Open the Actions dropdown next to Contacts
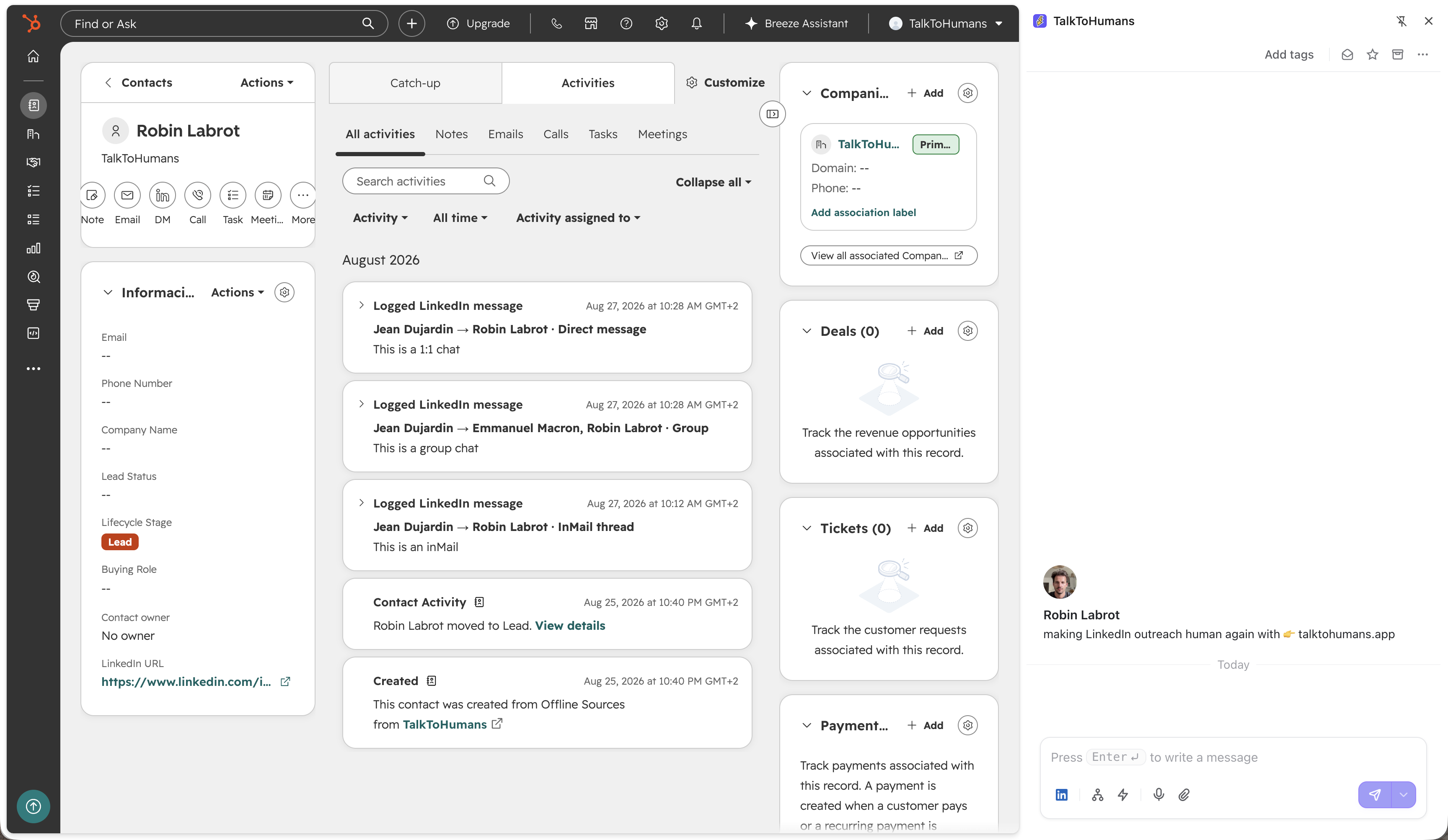 (x=266, y=82)
